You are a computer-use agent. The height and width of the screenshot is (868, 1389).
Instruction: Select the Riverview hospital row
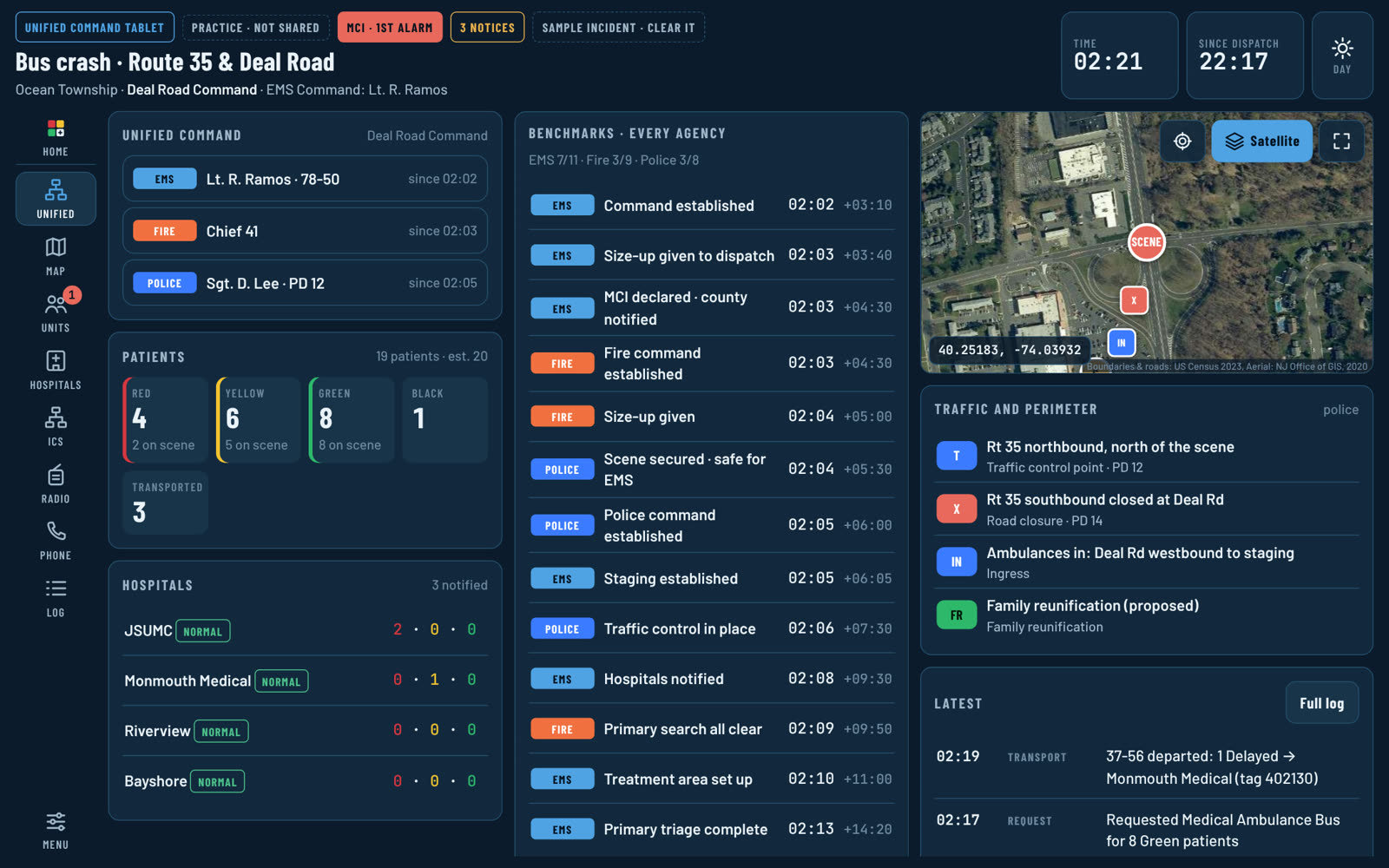pyautogui.click(x=305, y=731)
